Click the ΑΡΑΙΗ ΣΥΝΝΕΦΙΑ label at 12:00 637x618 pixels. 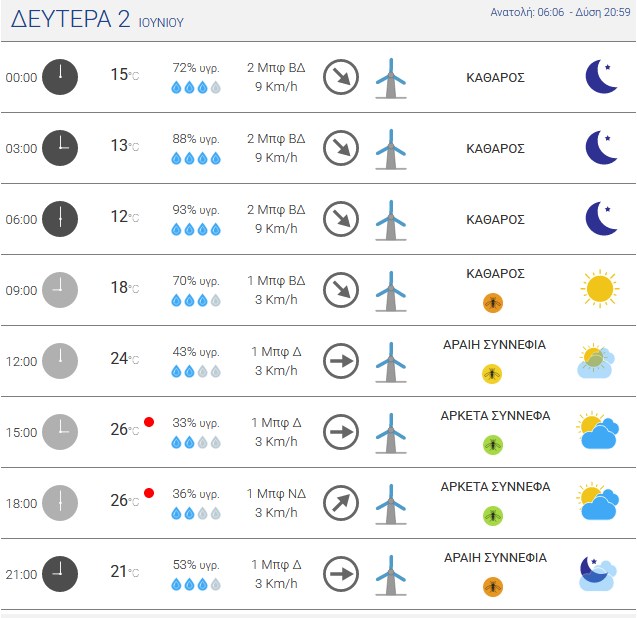tap(494, 345)
